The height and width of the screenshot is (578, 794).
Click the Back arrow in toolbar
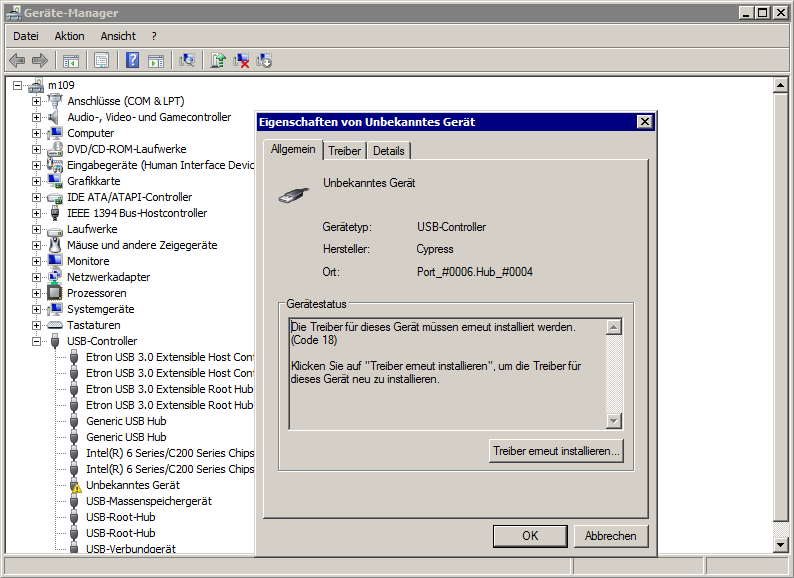(17, 61)
